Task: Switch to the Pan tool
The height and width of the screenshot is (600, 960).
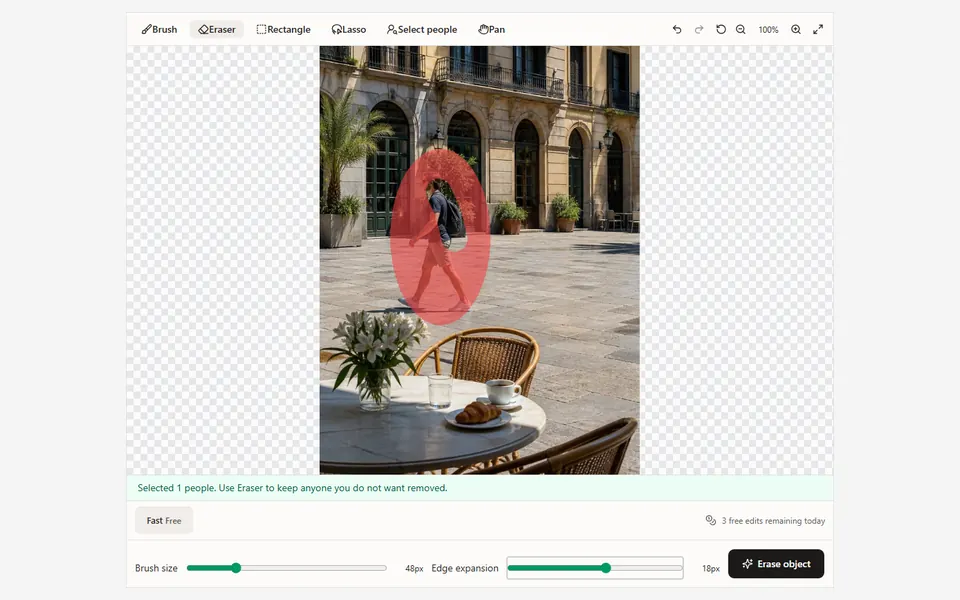Action: coord(492,29)
